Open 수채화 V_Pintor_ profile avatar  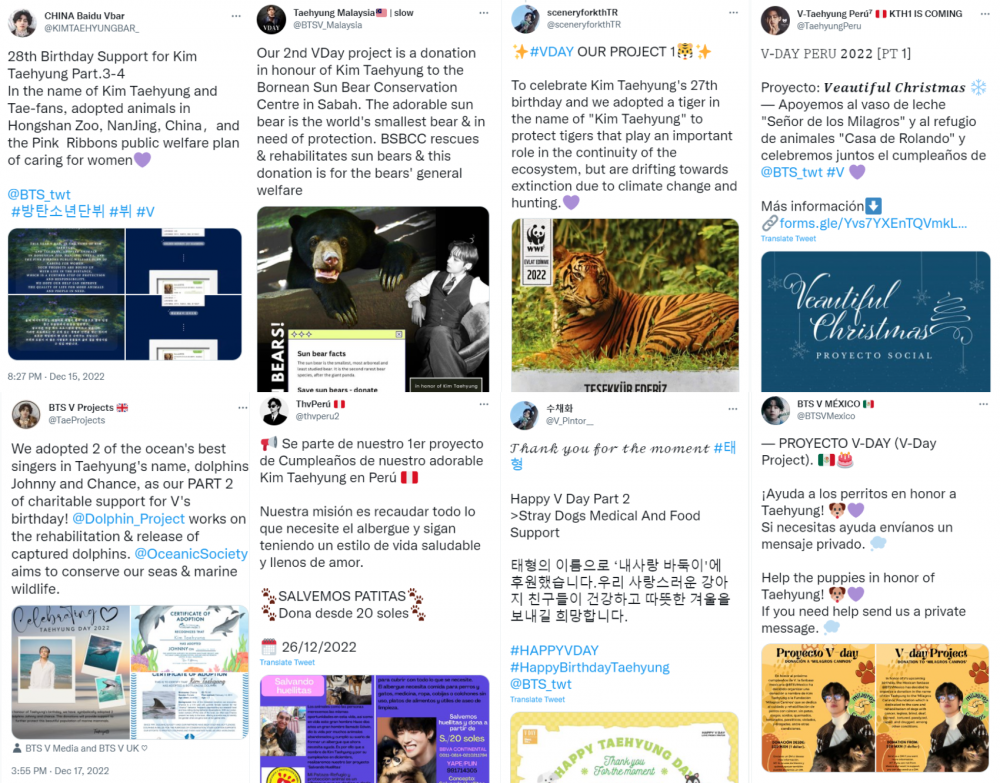[x=524, y=415]
